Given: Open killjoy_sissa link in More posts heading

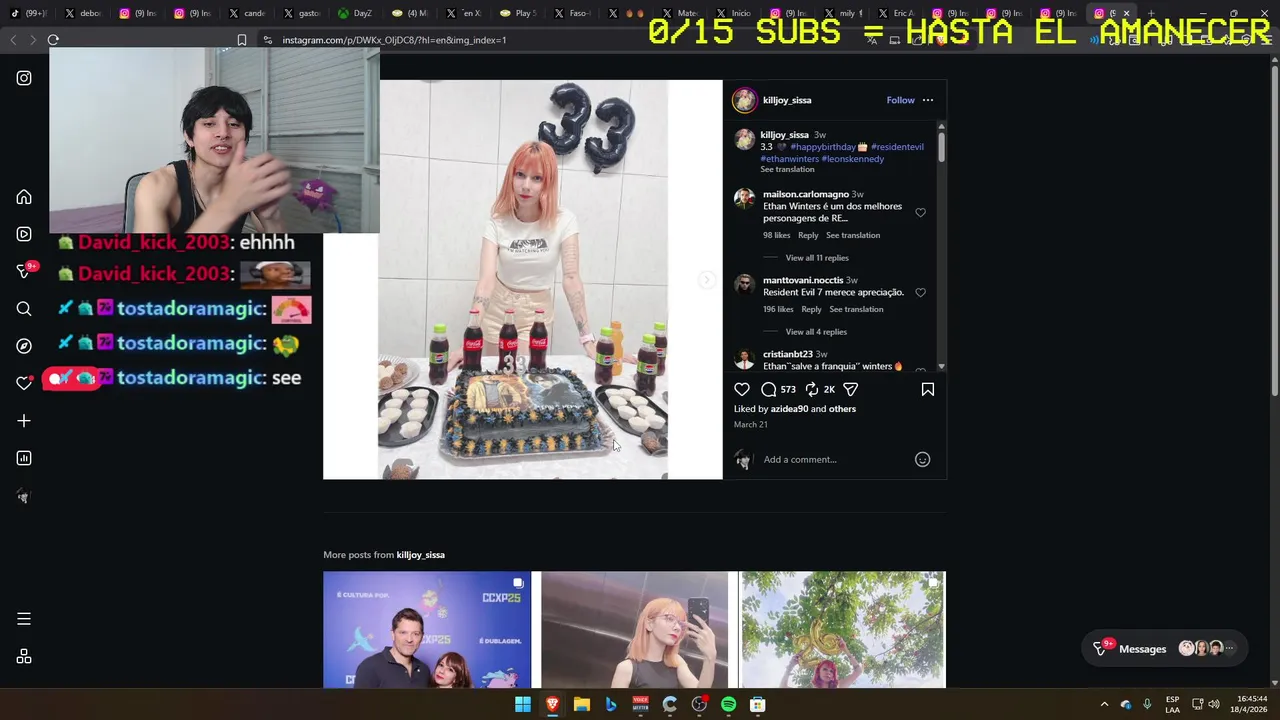Looking at the screenshot, I should pyautogui.click(x=420, y=555).
